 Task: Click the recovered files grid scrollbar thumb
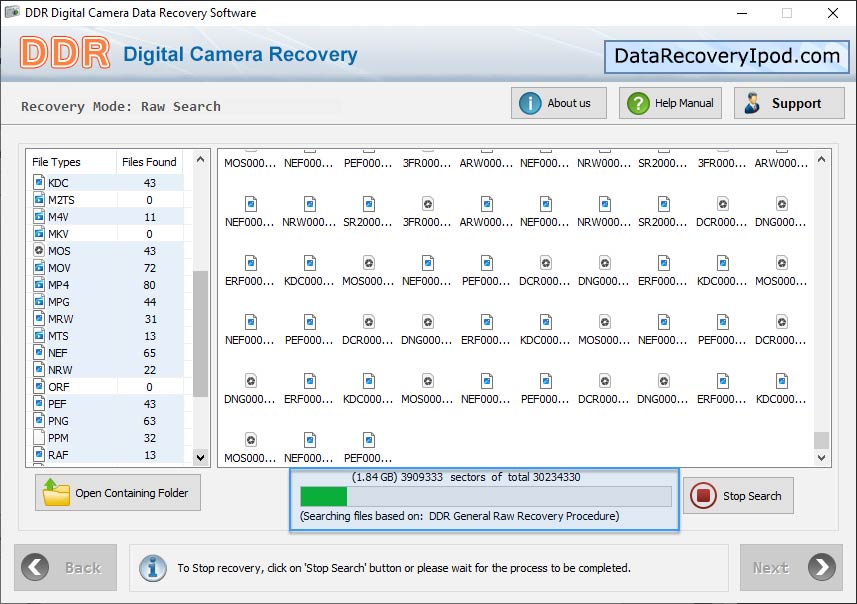tap(821, 441)
